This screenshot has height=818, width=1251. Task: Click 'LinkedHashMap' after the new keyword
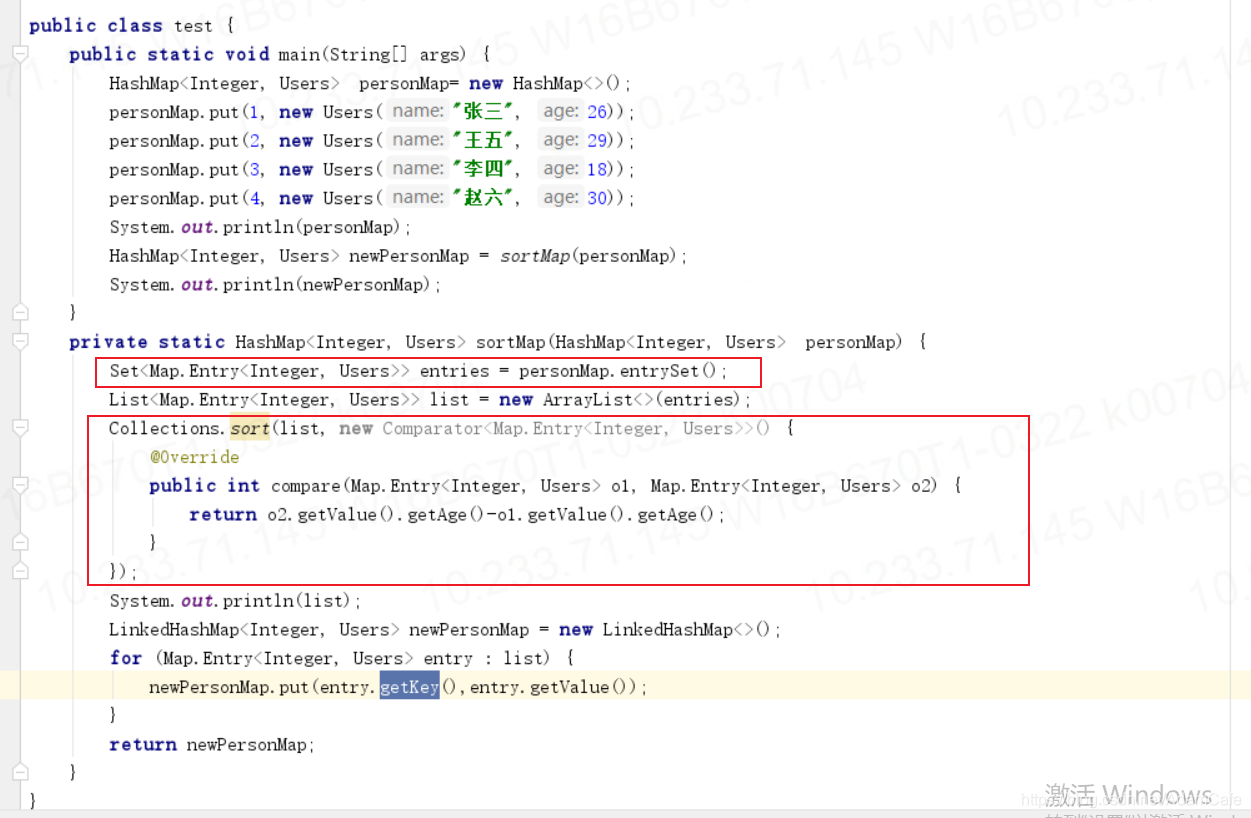click(667, 630)
